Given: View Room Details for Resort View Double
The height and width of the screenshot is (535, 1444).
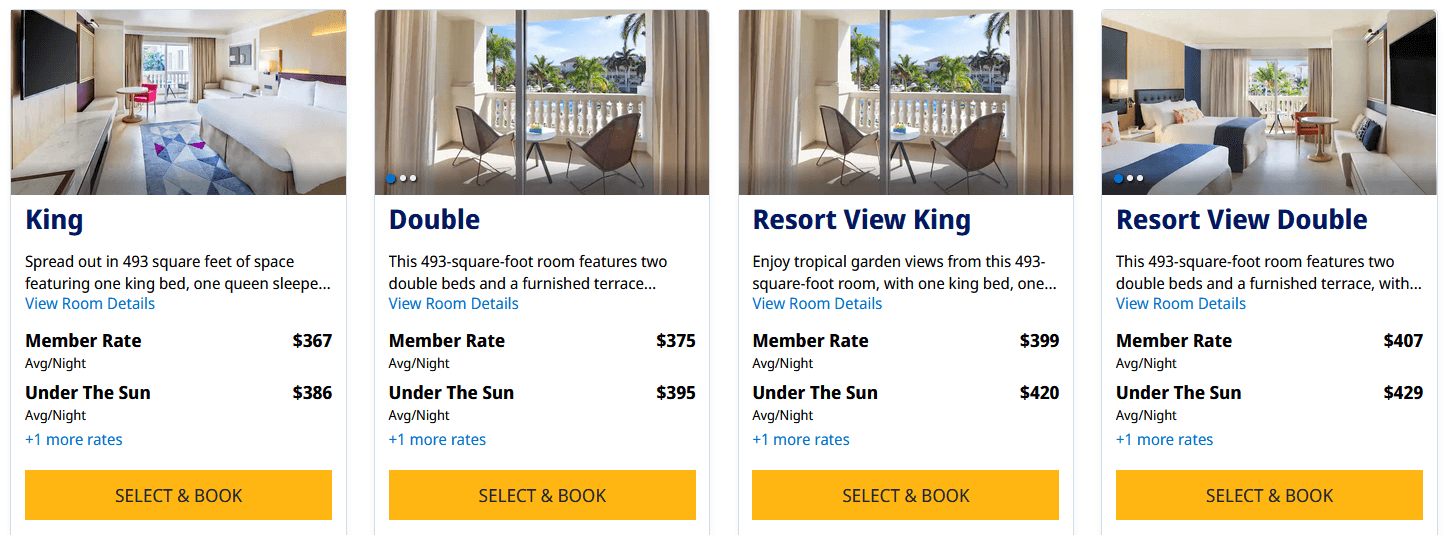Looking at the screenshot, I should 1181,304.
